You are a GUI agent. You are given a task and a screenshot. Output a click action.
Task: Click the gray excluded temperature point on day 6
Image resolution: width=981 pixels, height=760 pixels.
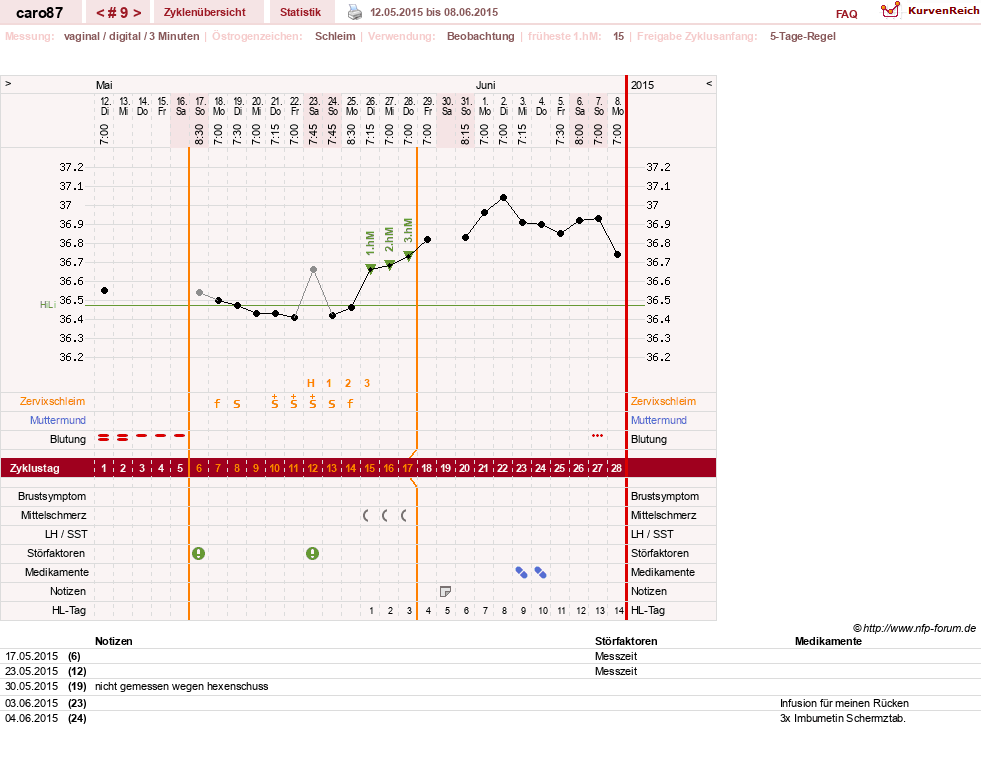200,292
